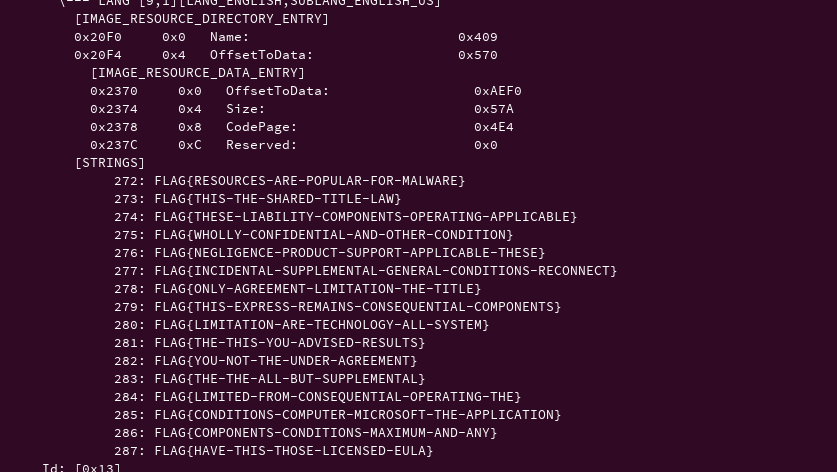Click string 279 FLAG{THIS-EXPRESS-REMAINS-CONSEQUENTIAL-COMPONENTS}
Screen dimensions: 837x472
357,307
